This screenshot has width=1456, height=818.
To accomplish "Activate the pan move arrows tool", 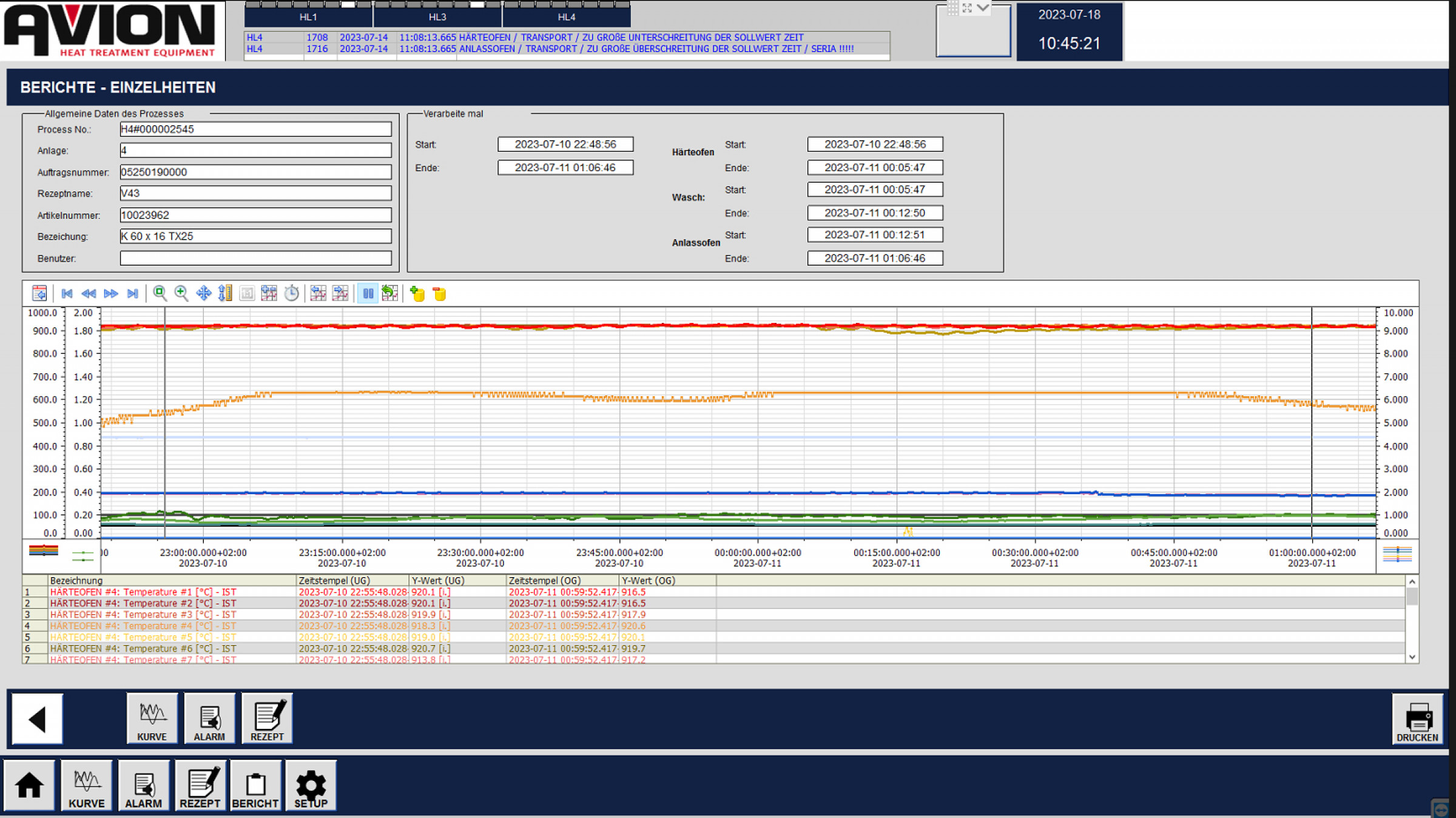I will (x=203, y=294).
